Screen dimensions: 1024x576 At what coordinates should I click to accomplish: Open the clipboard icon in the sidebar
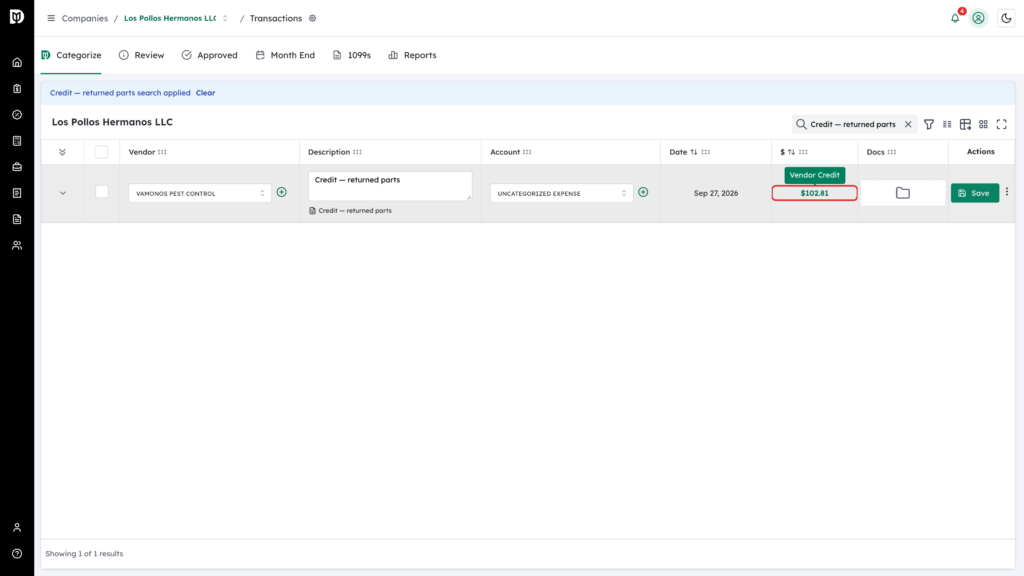pyautogui.click(x=17, y=89)
